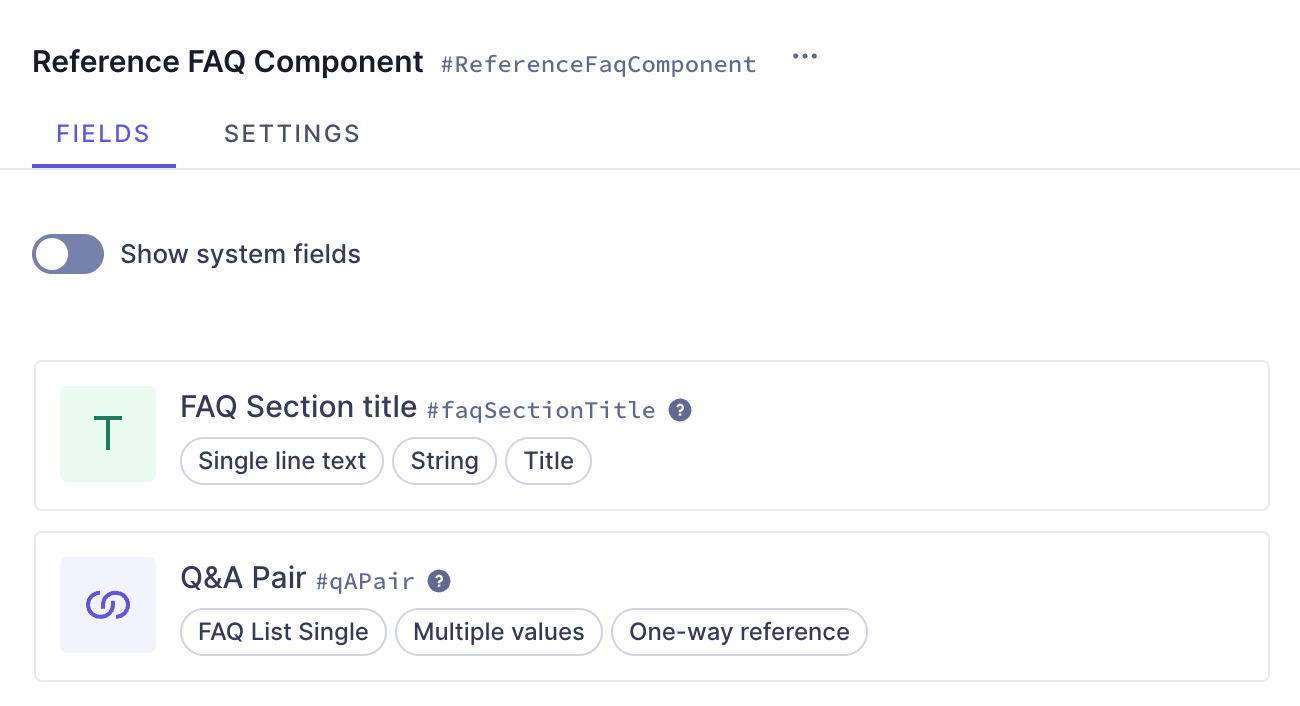Click the Title tag on FAQ Section title
This screenshot has height=706, width=1300.
point(548,461)
